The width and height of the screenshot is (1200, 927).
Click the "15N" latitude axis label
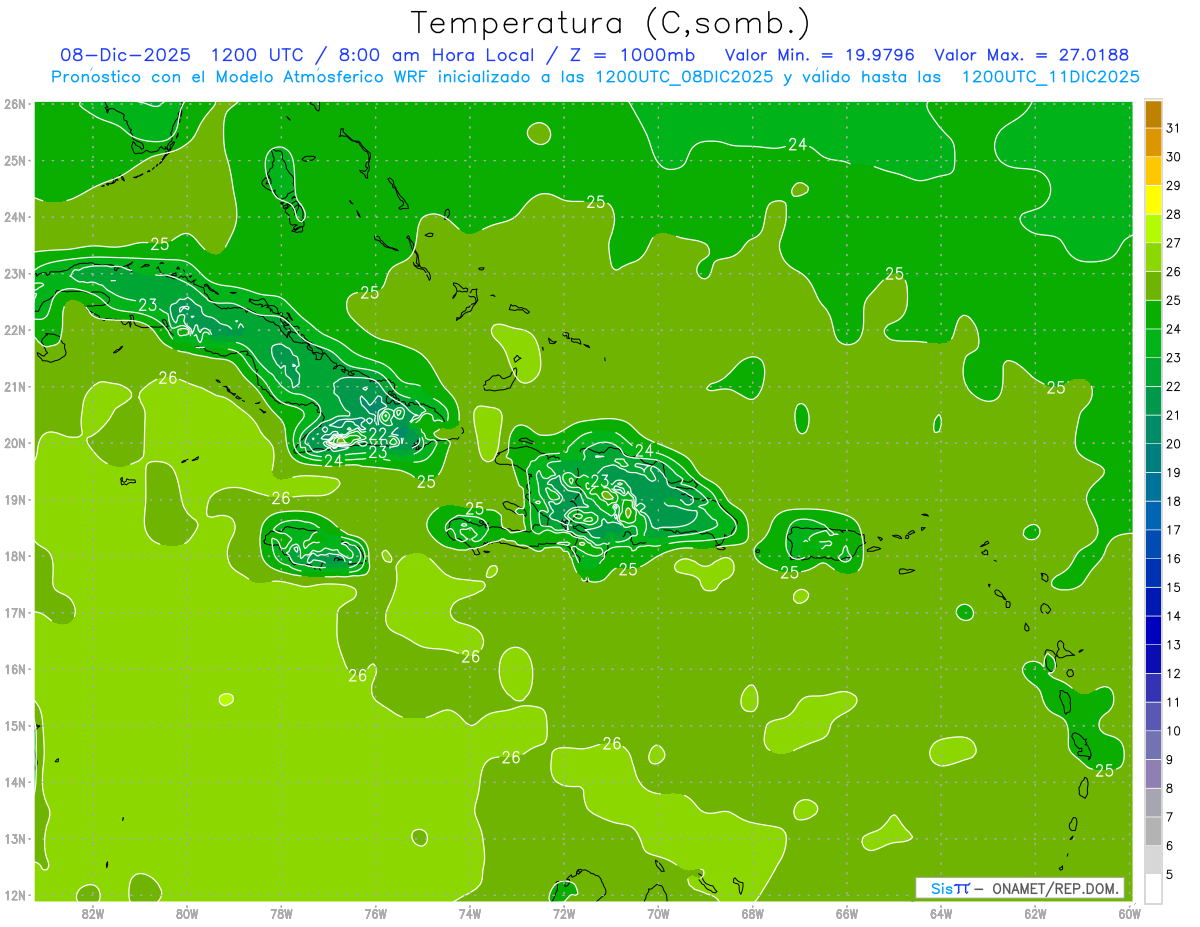[14, 726]
